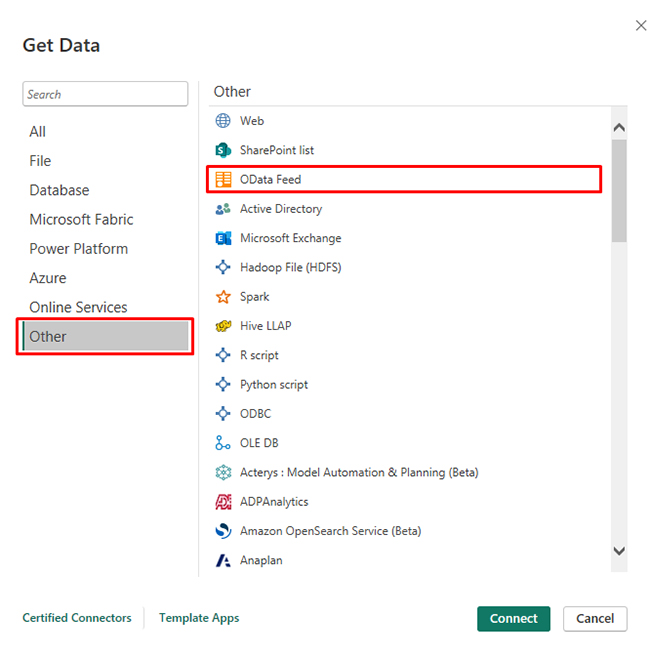Screen dimensions: 650x657
Task: Show All connectors category
Action: 37,132
